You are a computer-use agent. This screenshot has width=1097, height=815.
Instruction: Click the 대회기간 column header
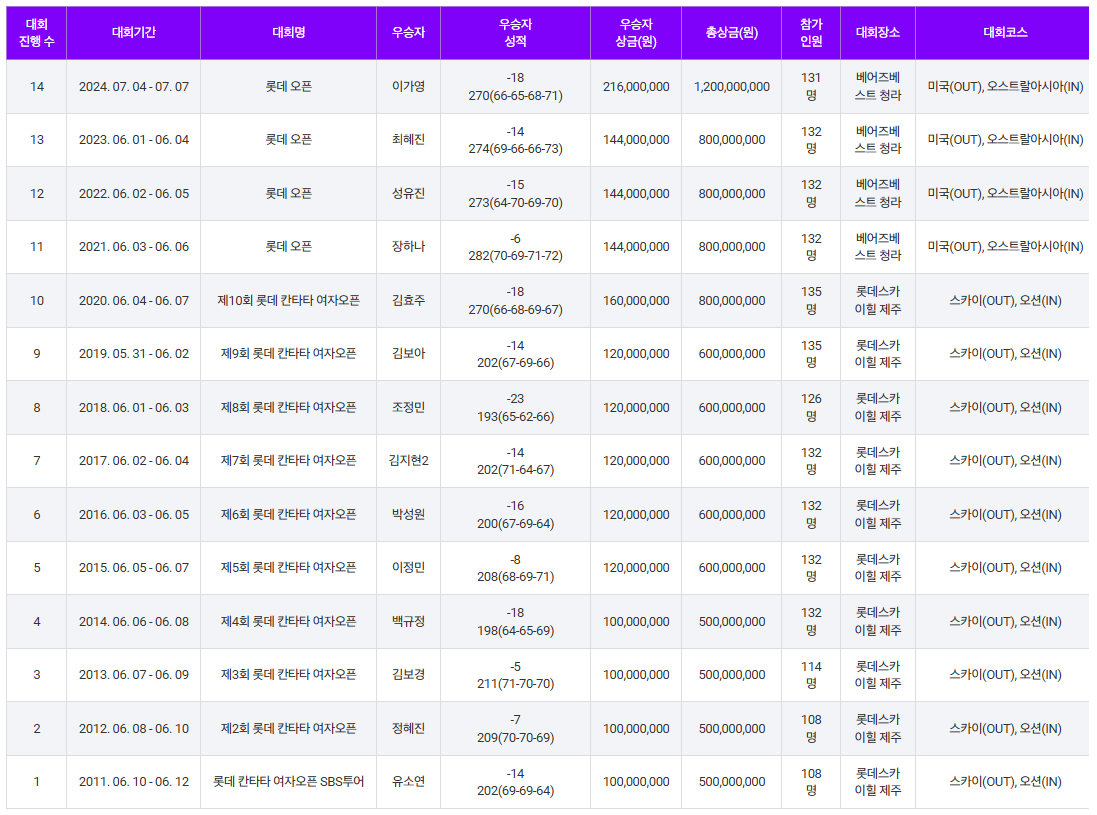click(x=134, y=32)
